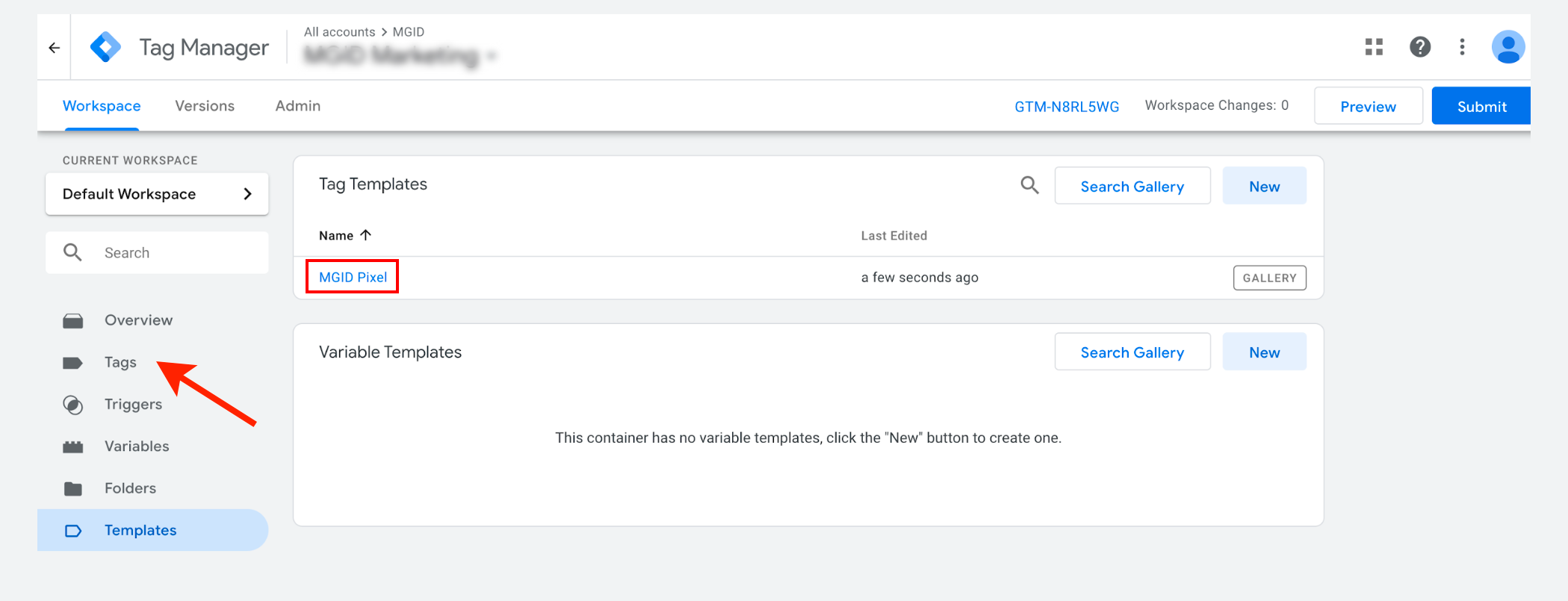Expand the Default Workspace selector
1568x601 pixels.
tap(157, 194)
